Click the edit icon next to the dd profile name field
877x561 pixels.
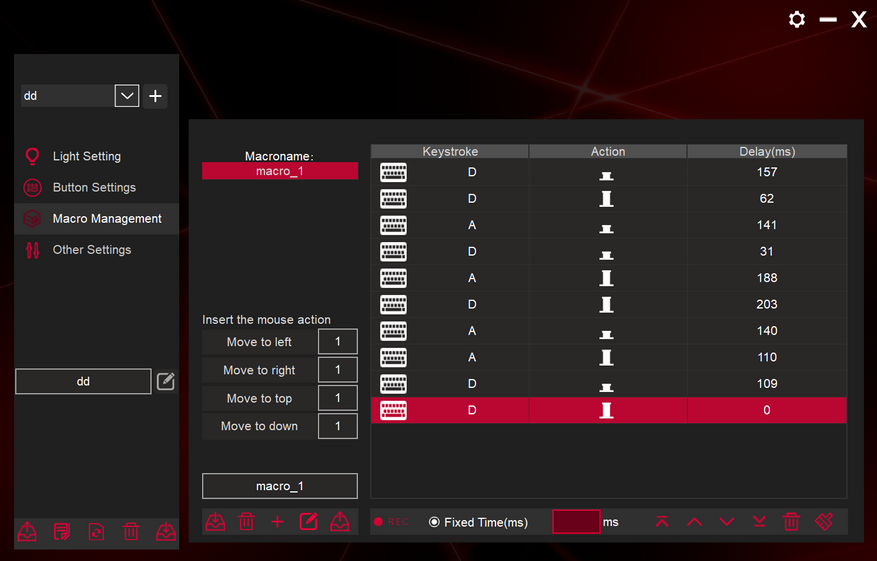tap(166, 381)
